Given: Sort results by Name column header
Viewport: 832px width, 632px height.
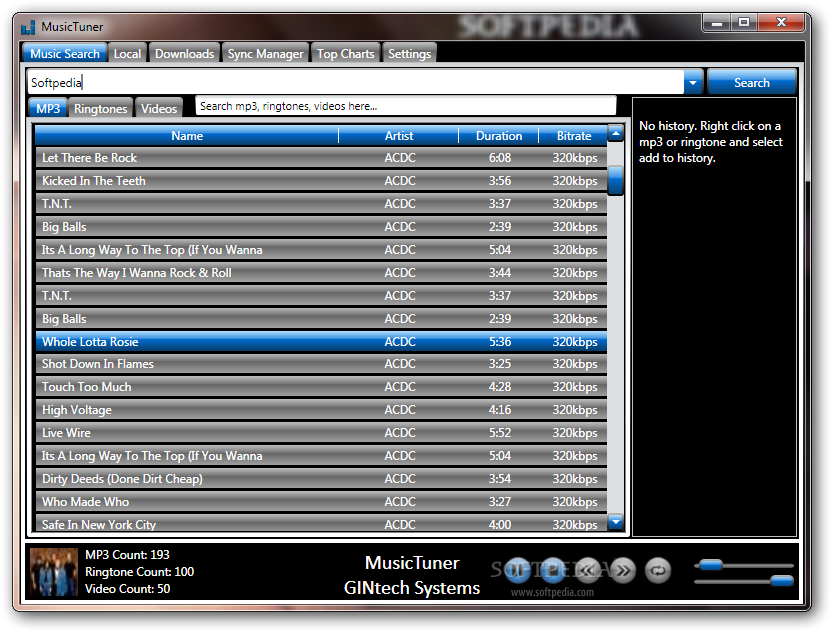Looking at the screenshot, I should point(187,136).
